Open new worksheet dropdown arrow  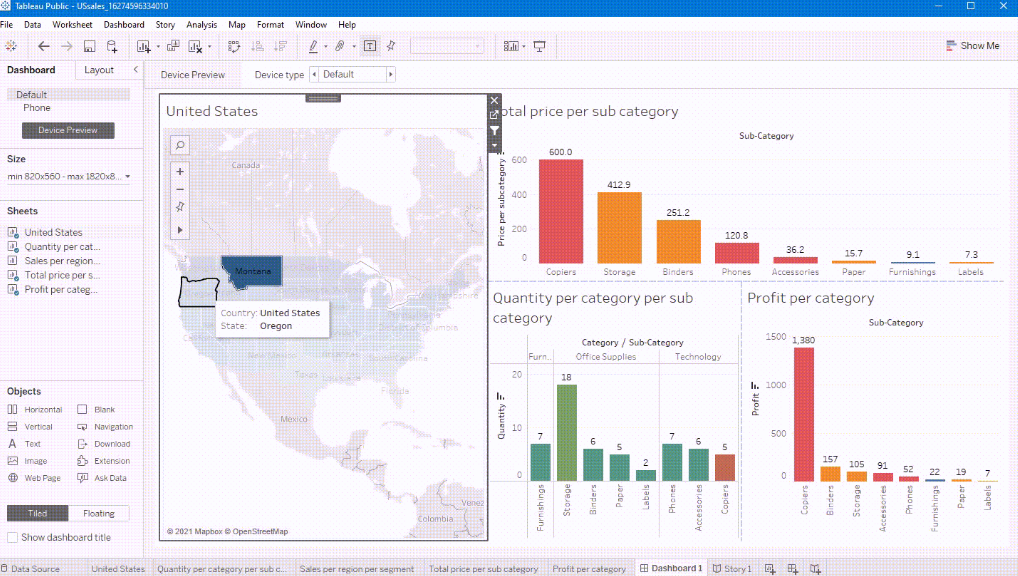coord(158,47)
